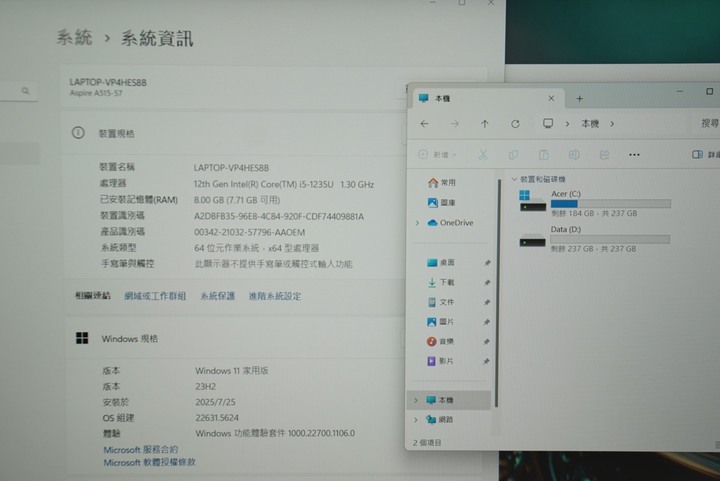Add a new File Explorer tab
The width and height of the screenshot is (720, 481).
pos(579,99)
